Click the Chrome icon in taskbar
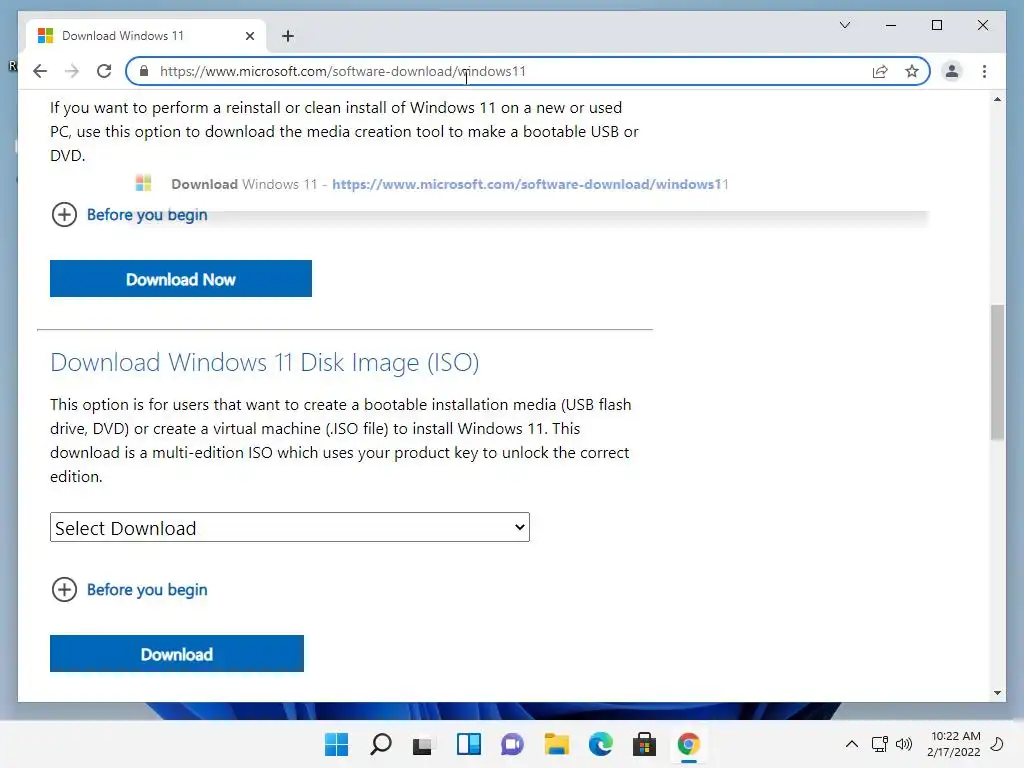This screenshot has height=768, width=1024. (689, 744)
